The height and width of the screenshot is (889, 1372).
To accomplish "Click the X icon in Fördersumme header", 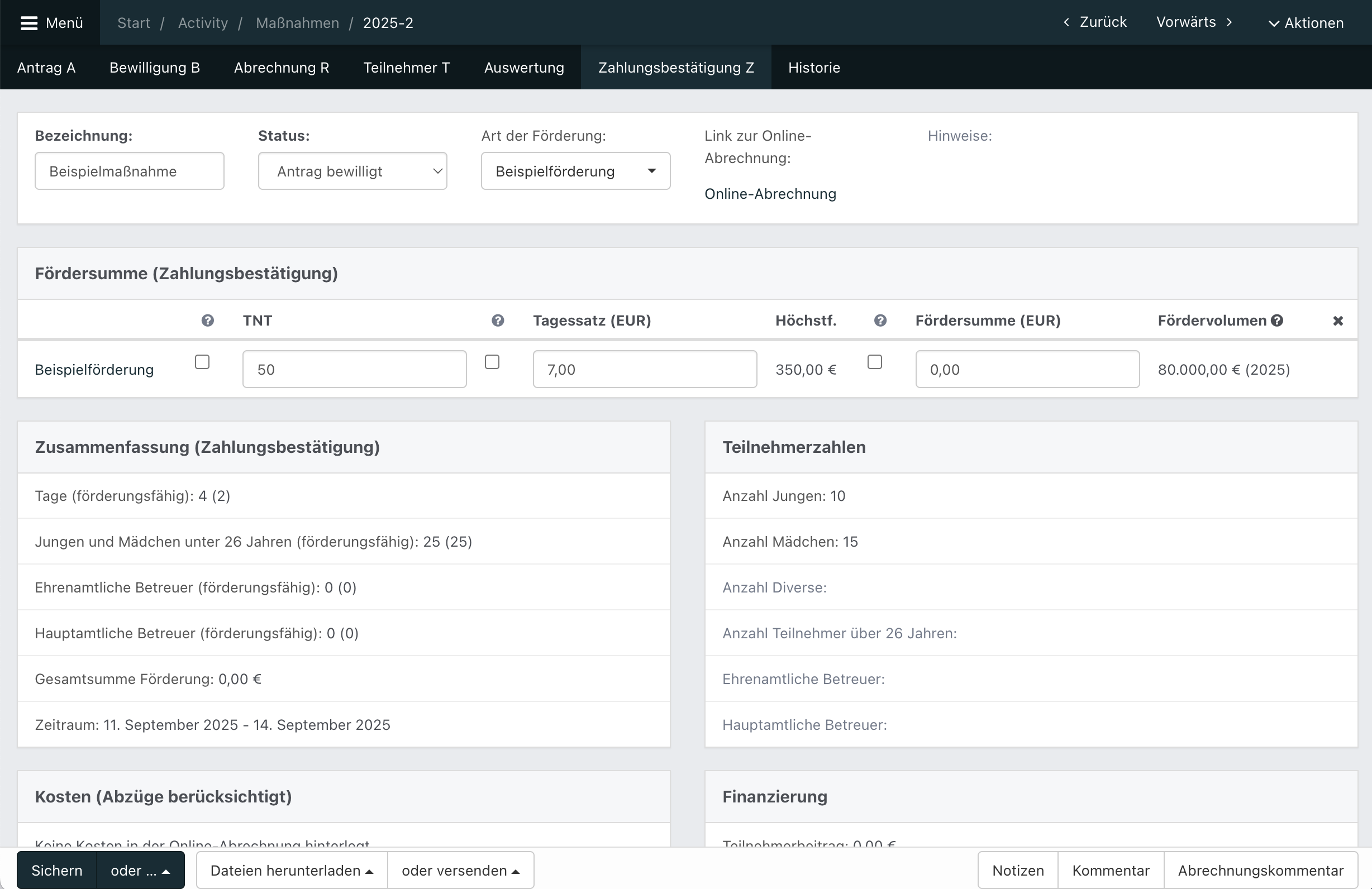I will coord(1338,321).
